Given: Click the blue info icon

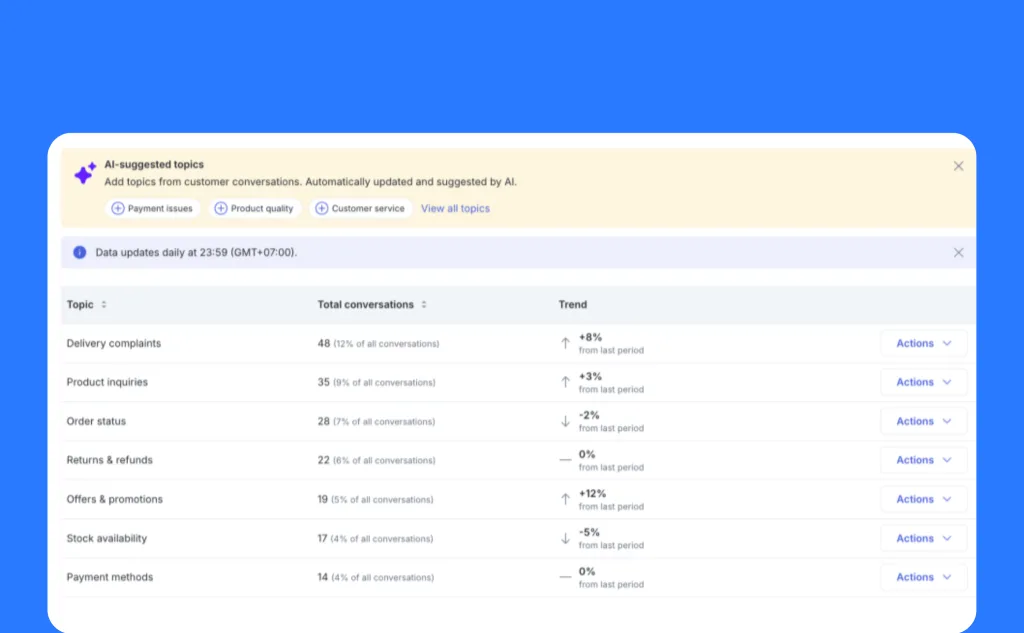Looking at the screenshot, I should tap(80, 252).
